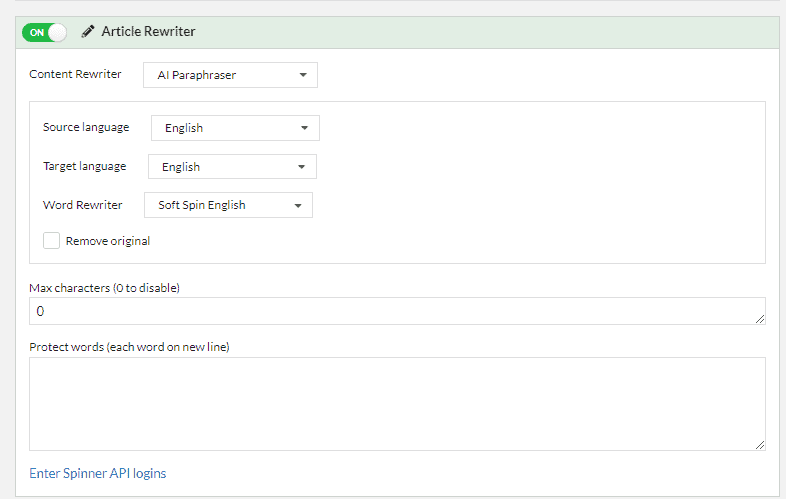Click the Content Rewriter label
The width and height of the screenshot is (786, 499).
click(x=75, y=74)
